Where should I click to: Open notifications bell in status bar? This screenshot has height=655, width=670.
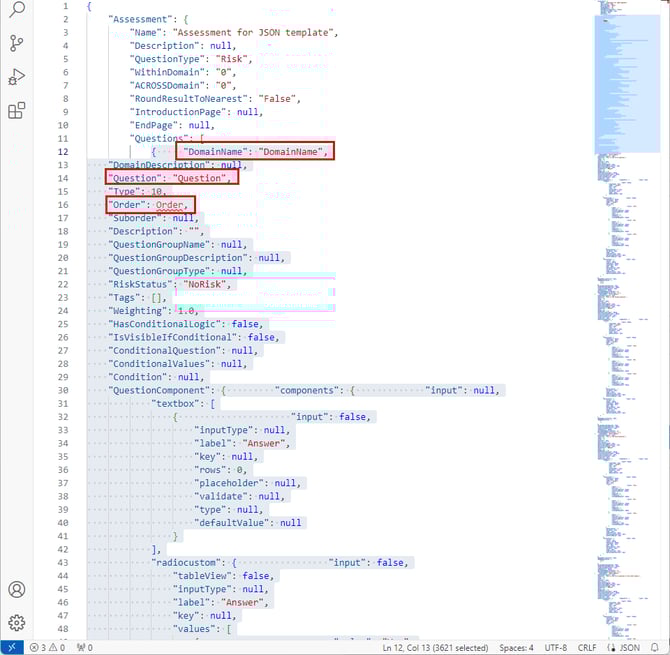655,647
